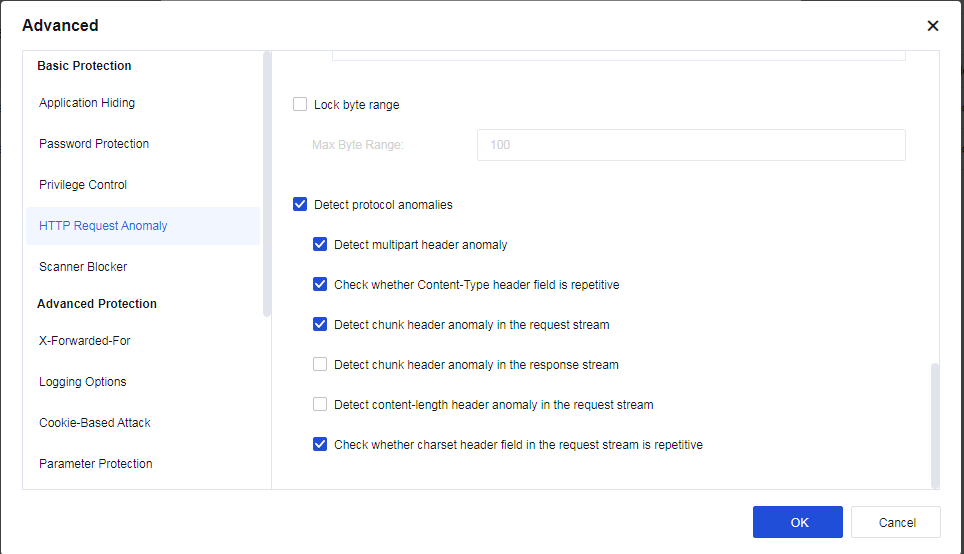The width and height of the screenshot is (964, 554).
Task: Uncheck Content-Type header field repetitive check
Action: coord(320,284)
